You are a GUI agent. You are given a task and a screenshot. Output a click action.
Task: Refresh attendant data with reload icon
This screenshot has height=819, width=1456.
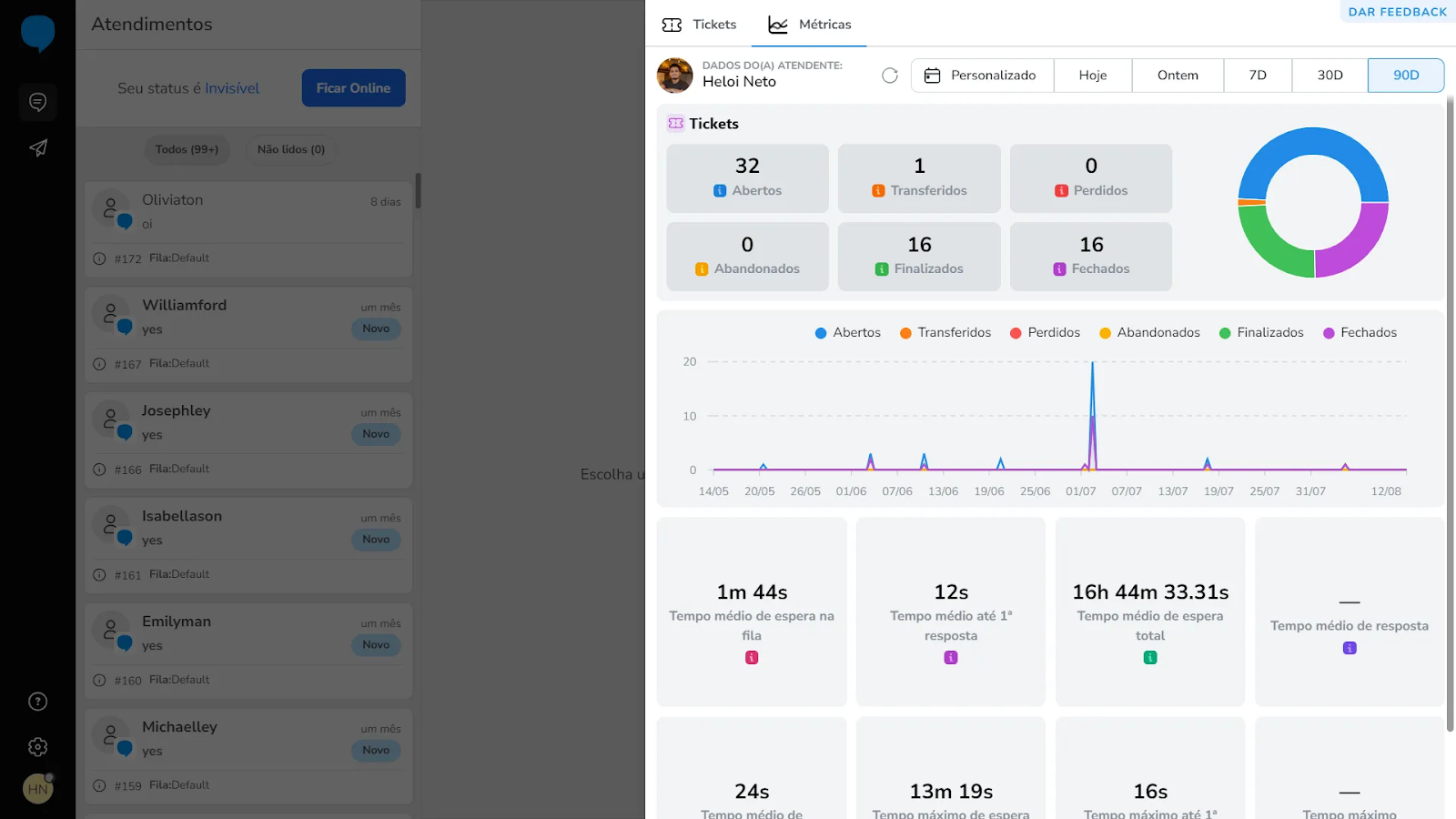890,76
